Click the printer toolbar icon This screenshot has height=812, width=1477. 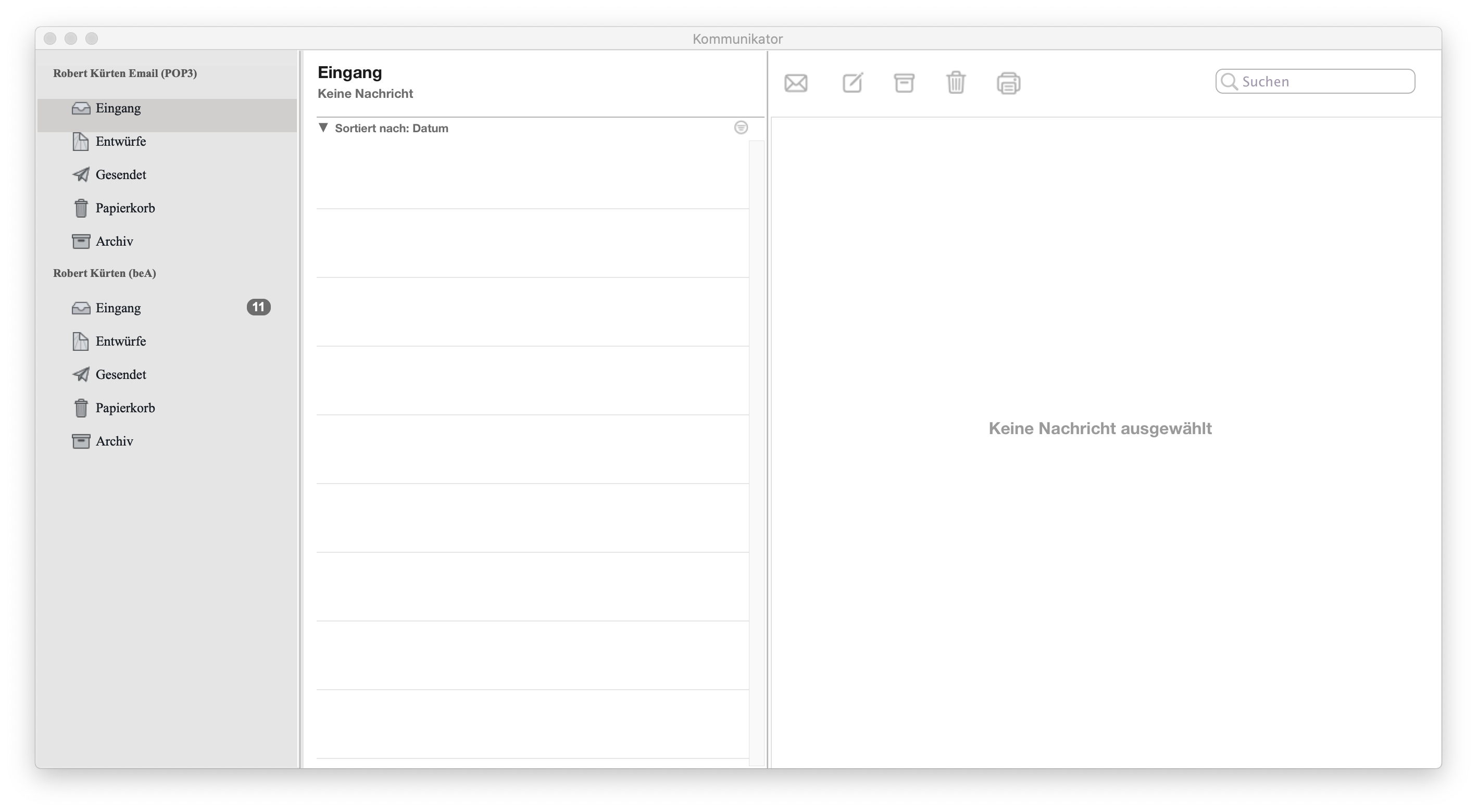pos(1009,83)
